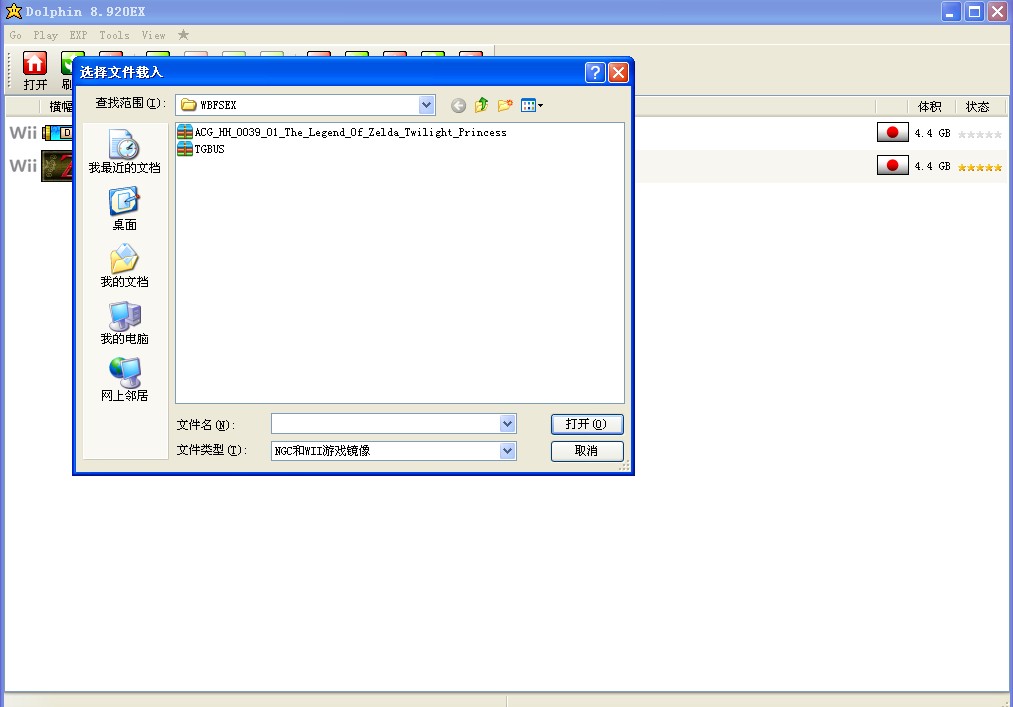1013x707 pixels.
Task: Click the 取消 button
Action: 587,450
